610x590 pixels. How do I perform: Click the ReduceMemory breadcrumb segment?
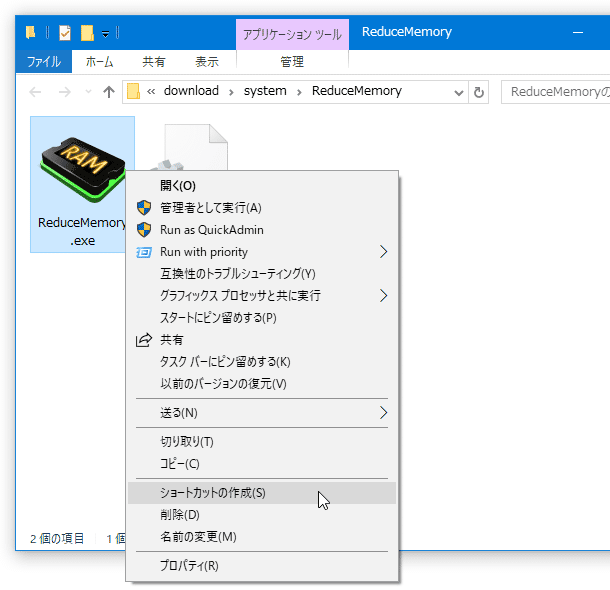(357, 91)
